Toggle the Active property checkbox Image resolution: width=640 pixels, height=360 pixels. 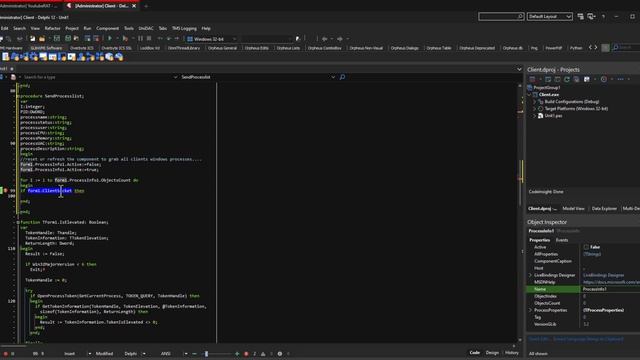(586, 247)
